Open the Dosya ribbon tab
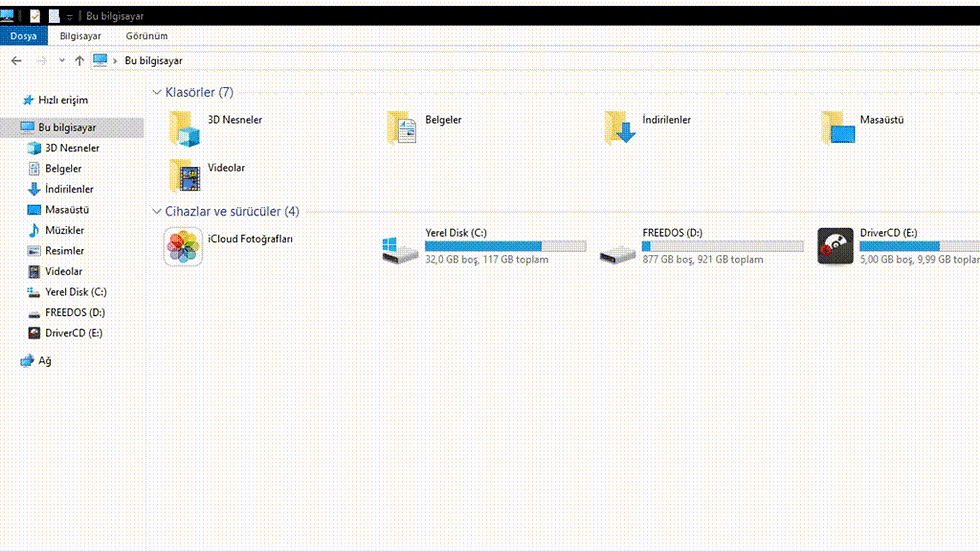The image size is (980, 551). pyautogui.click(x=23, y=36)
